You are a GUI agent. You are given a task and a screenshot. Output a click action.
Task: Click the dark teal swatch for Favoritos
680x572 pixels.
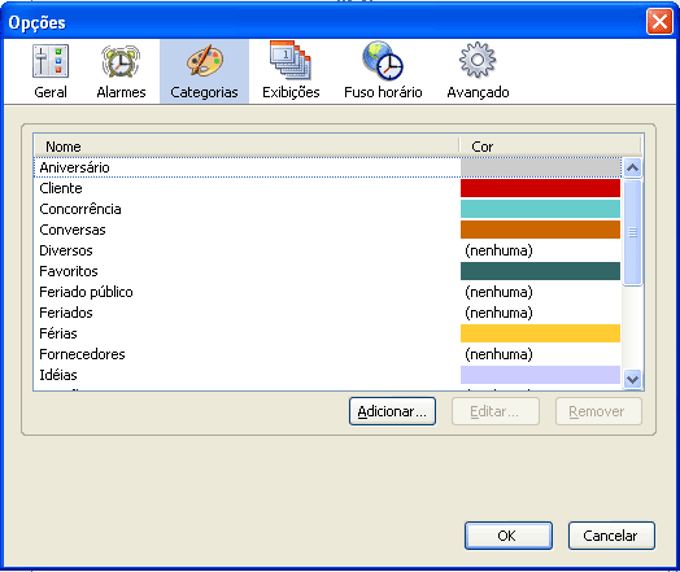(540, 271)
